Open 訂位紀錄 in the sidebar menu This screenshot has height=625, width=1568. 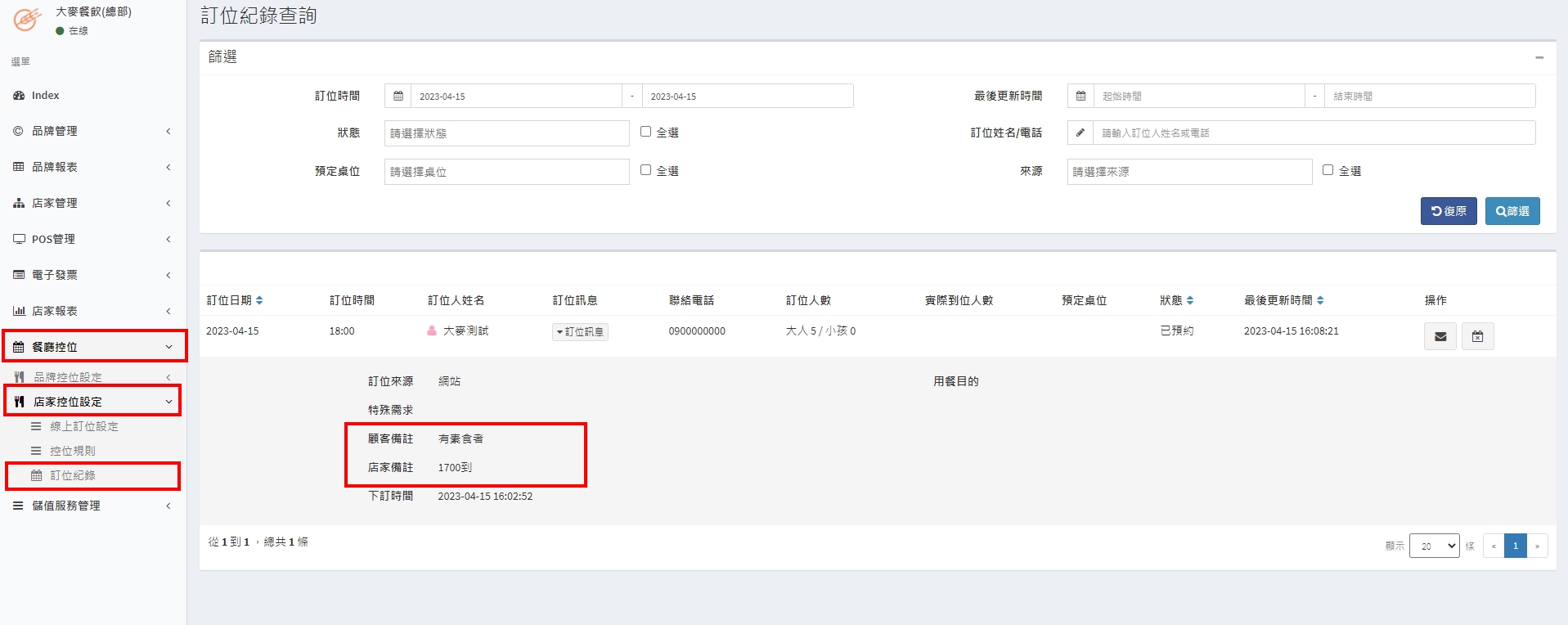coord(73,475)
